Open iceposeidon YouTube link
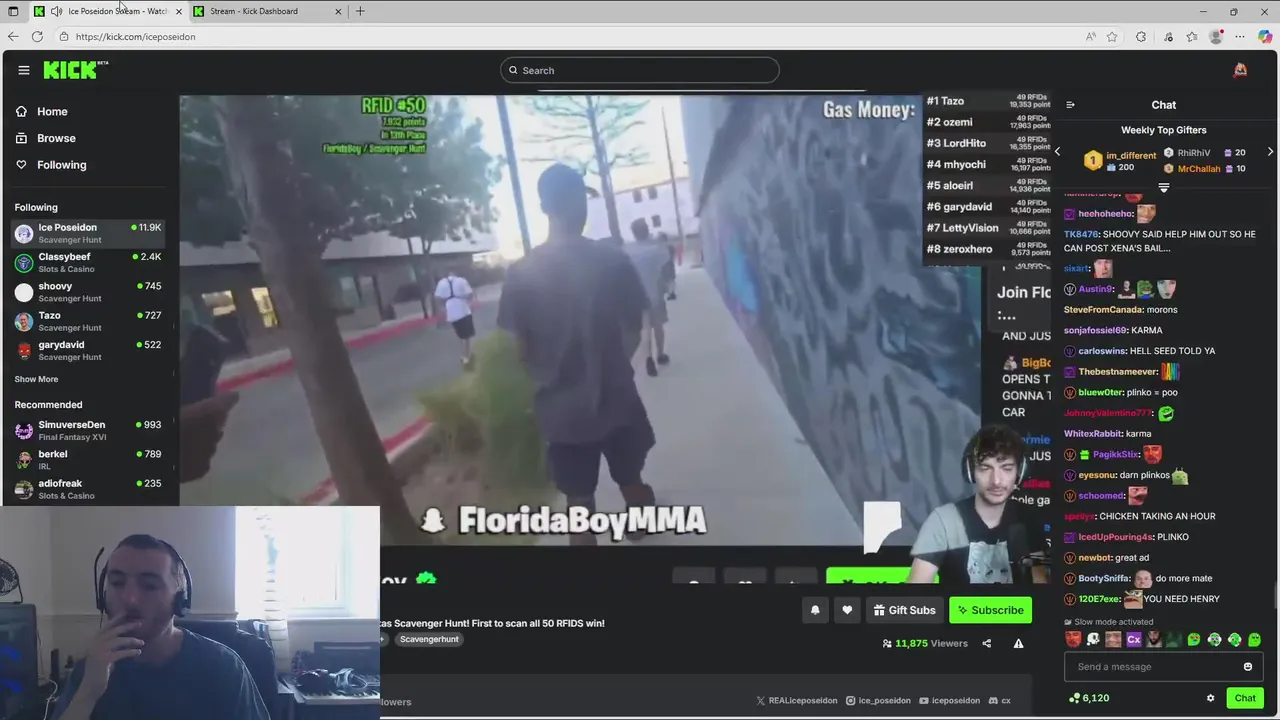Viewport: 1280px width, 720px height. coord(950,701)
